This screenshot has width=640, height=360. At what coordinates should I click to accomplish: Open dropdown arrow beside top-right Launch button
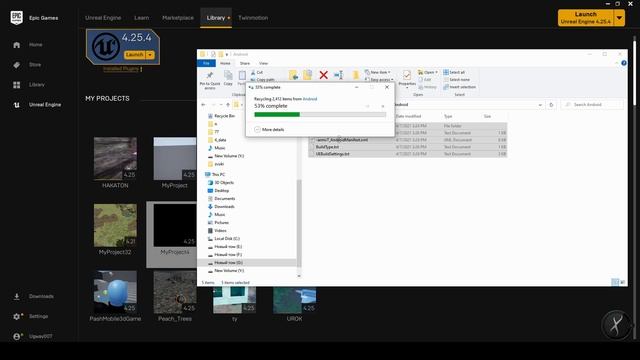[x=619, y=18]
